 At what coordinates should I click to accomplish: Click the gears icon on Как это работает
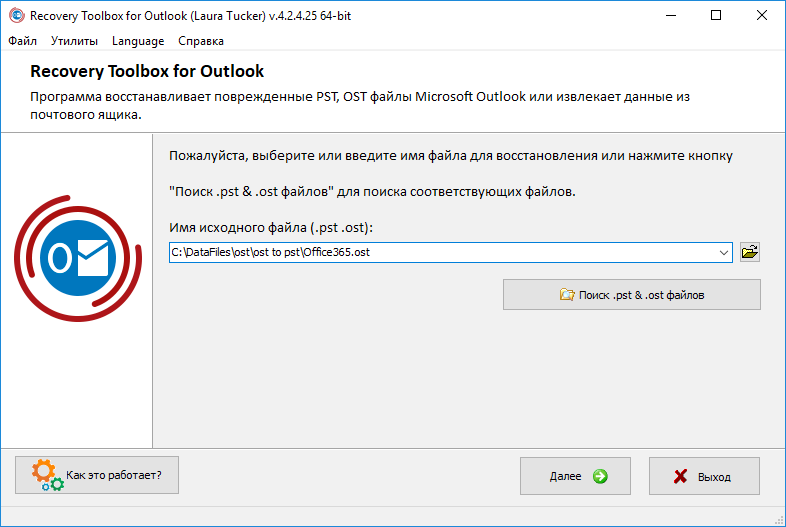coord(47,476)
